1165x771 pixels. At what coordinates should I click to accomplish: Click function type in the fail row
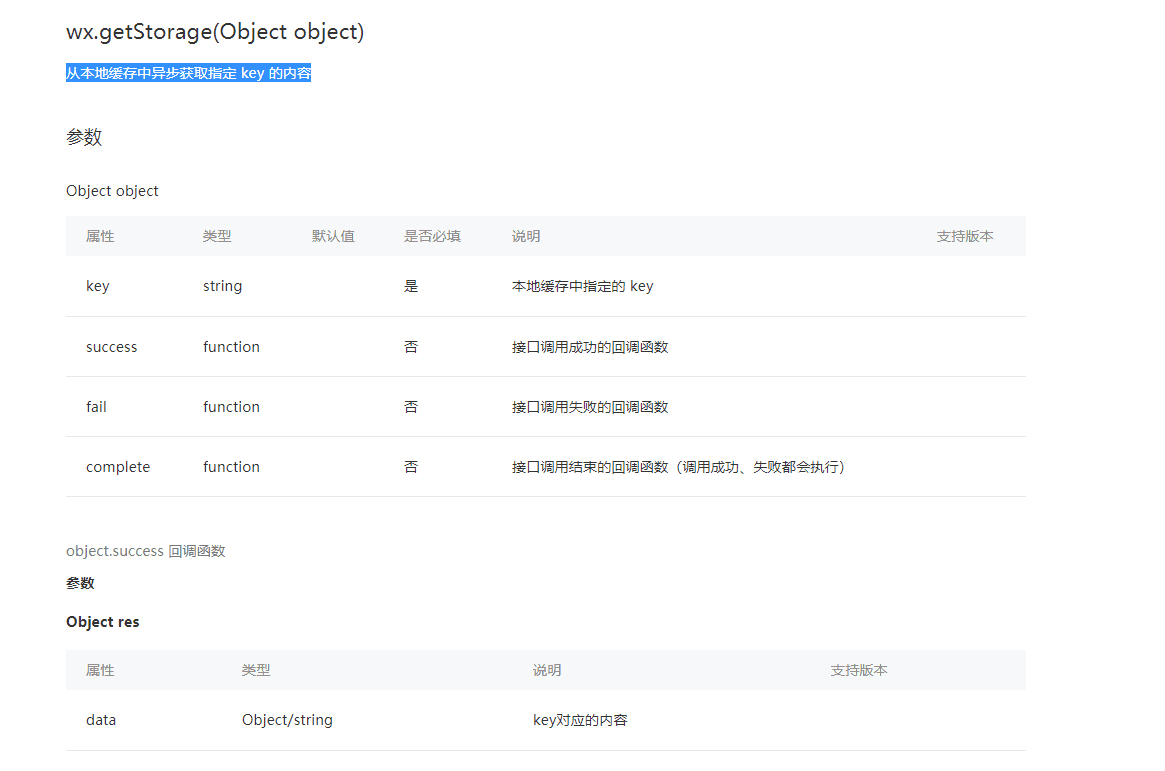tap(231, 407)
